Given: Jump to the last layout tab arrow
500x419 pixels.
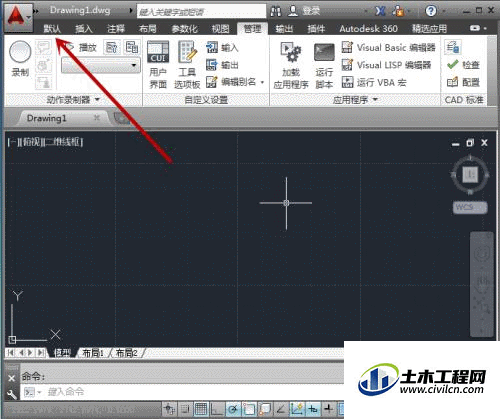Looking at the screenshot, I should tap(41, 353).
